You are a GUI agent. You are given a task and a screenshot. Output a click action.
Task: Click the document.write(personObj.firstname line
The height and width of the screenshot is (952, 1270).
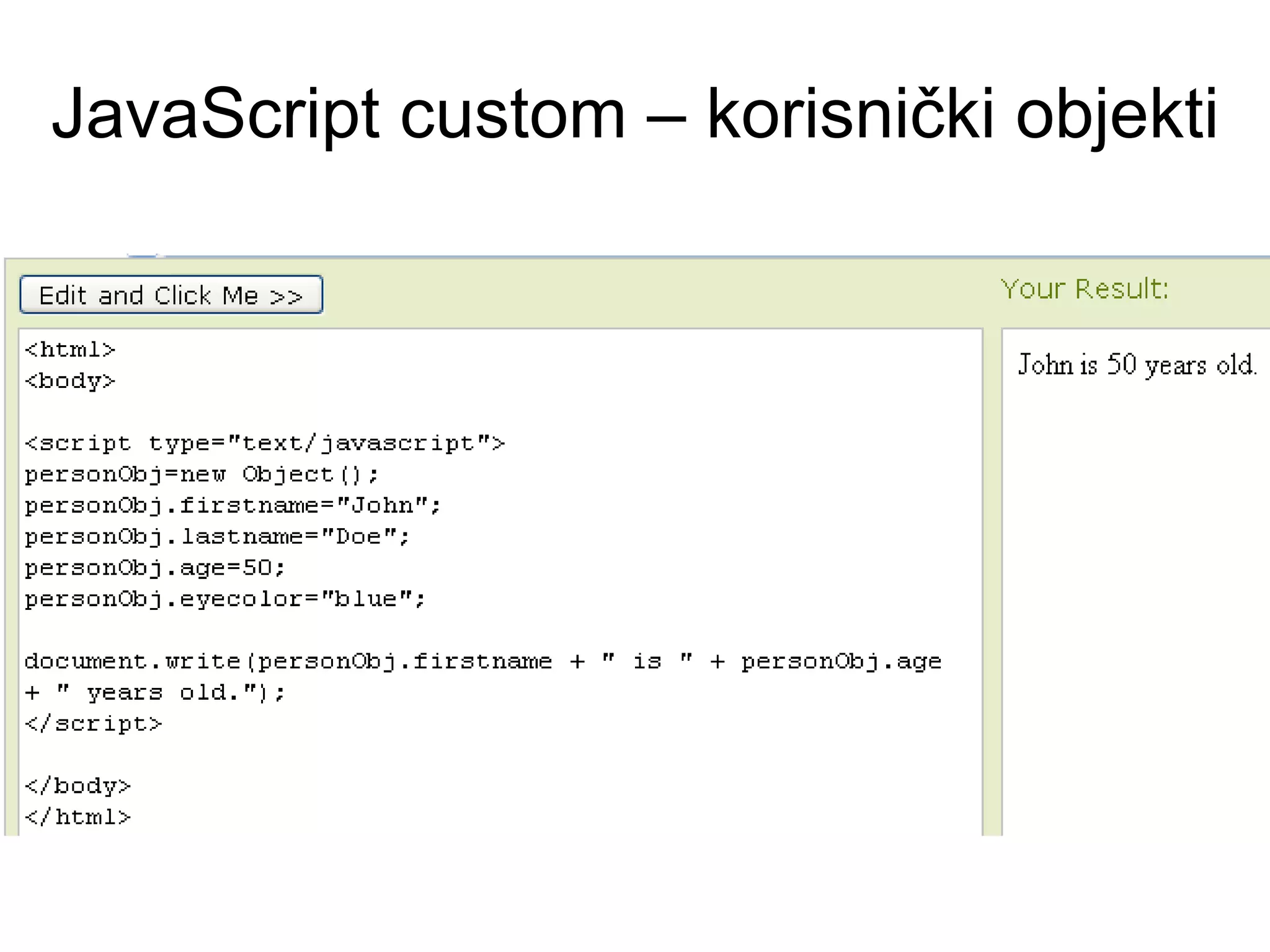(x=483, y=661)
